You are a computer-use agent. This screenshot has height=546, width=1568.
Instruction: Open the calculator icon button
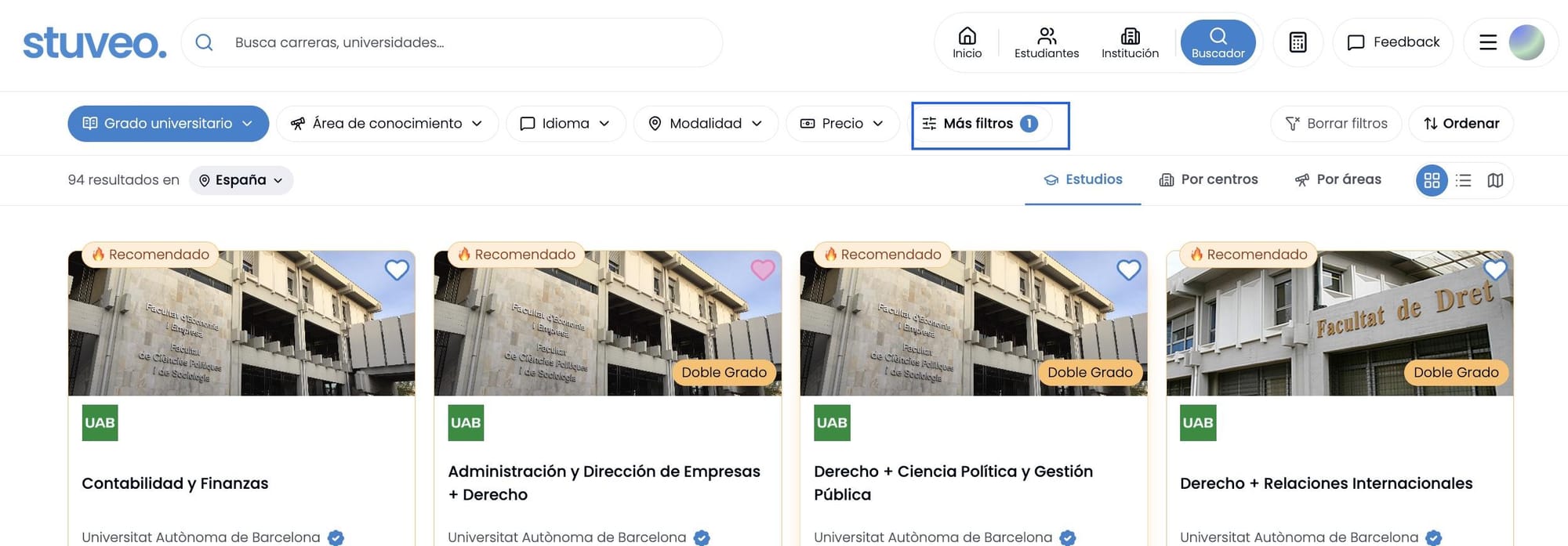click(1298, 42)
